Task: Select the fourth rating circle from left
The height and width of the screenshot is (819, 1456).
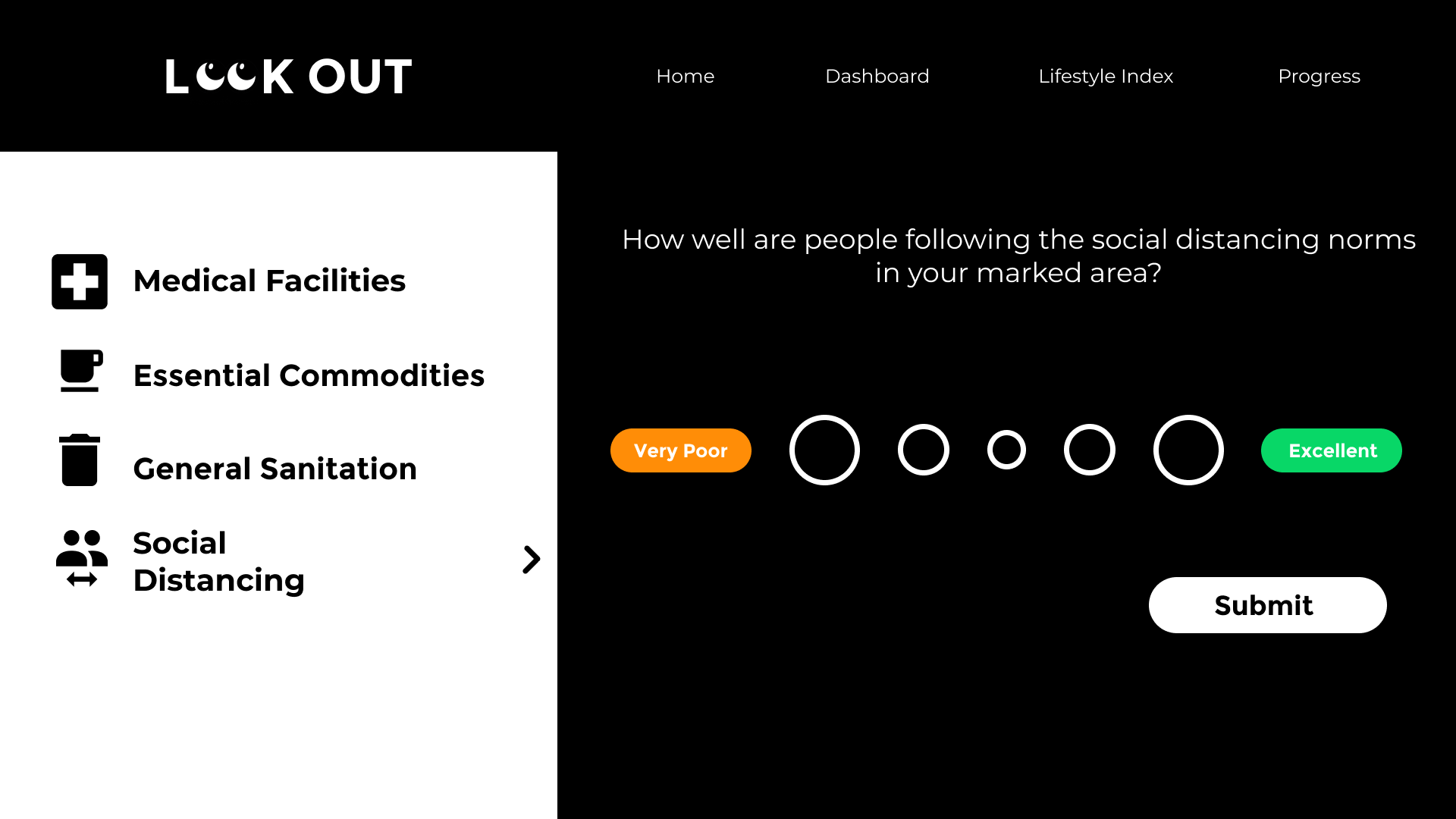Action: pyautogui.click(x=1089, y=450)
